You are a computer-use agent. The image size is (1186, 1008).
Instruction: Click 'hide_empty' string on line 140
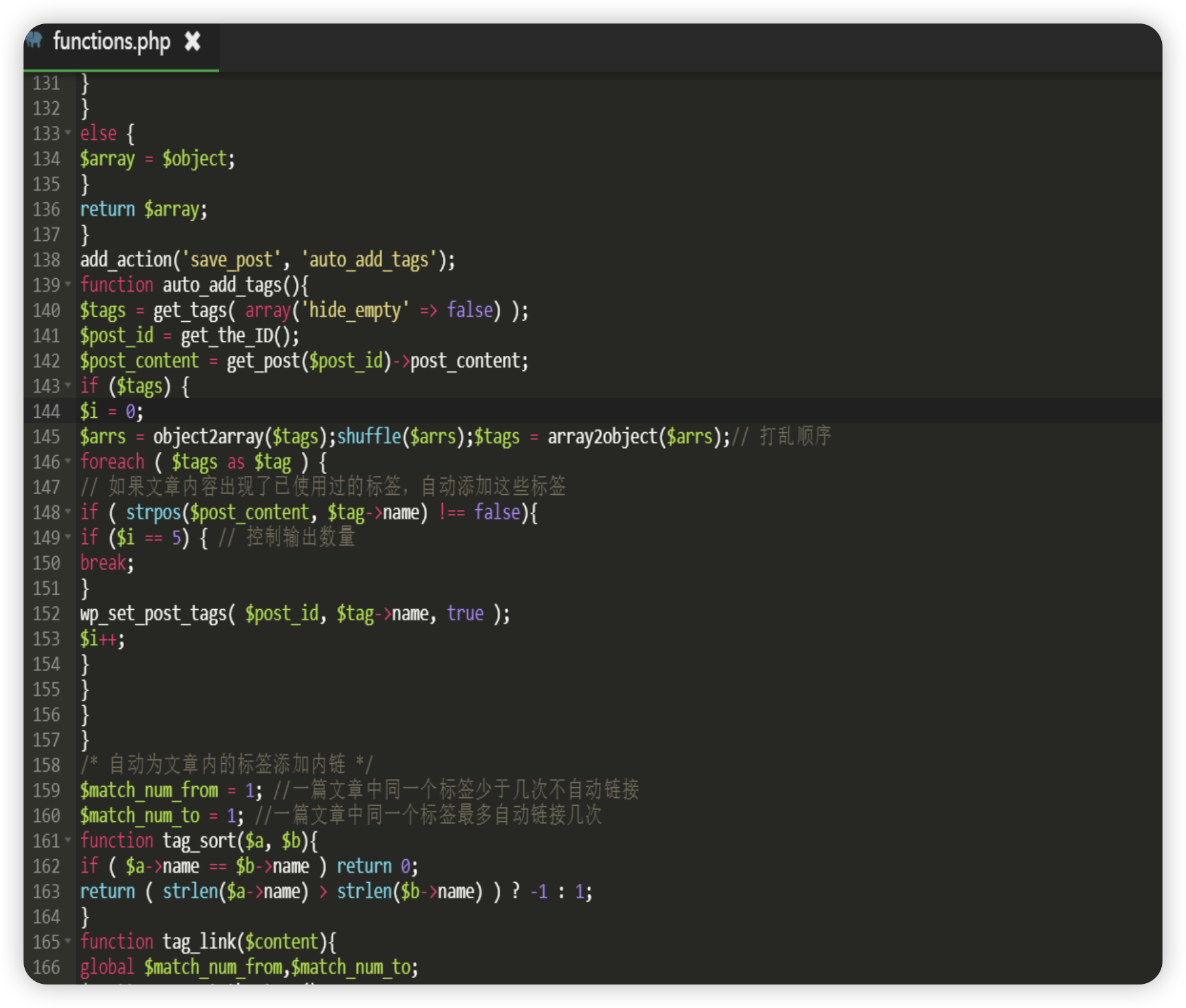pyautogui.click(x=355, y=310)
